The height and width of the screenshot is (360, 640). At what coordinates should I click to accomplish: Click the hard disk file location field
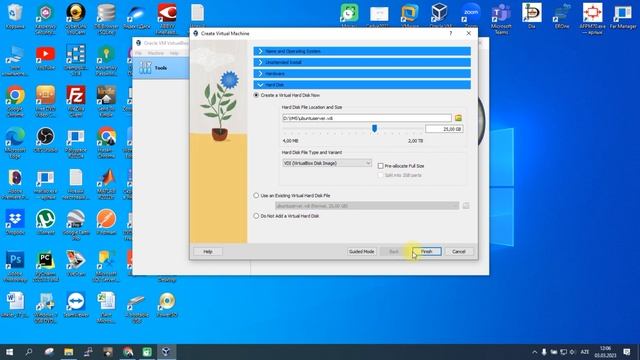367,118
